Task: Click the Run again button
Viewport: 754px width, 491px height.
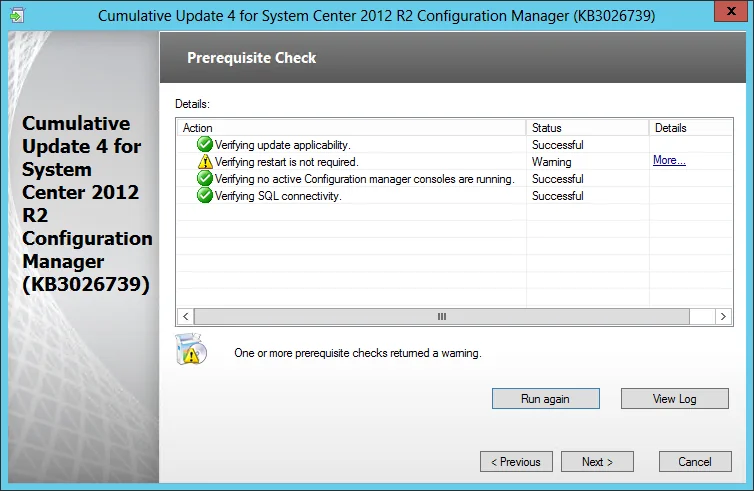Action: coord(545,399)
